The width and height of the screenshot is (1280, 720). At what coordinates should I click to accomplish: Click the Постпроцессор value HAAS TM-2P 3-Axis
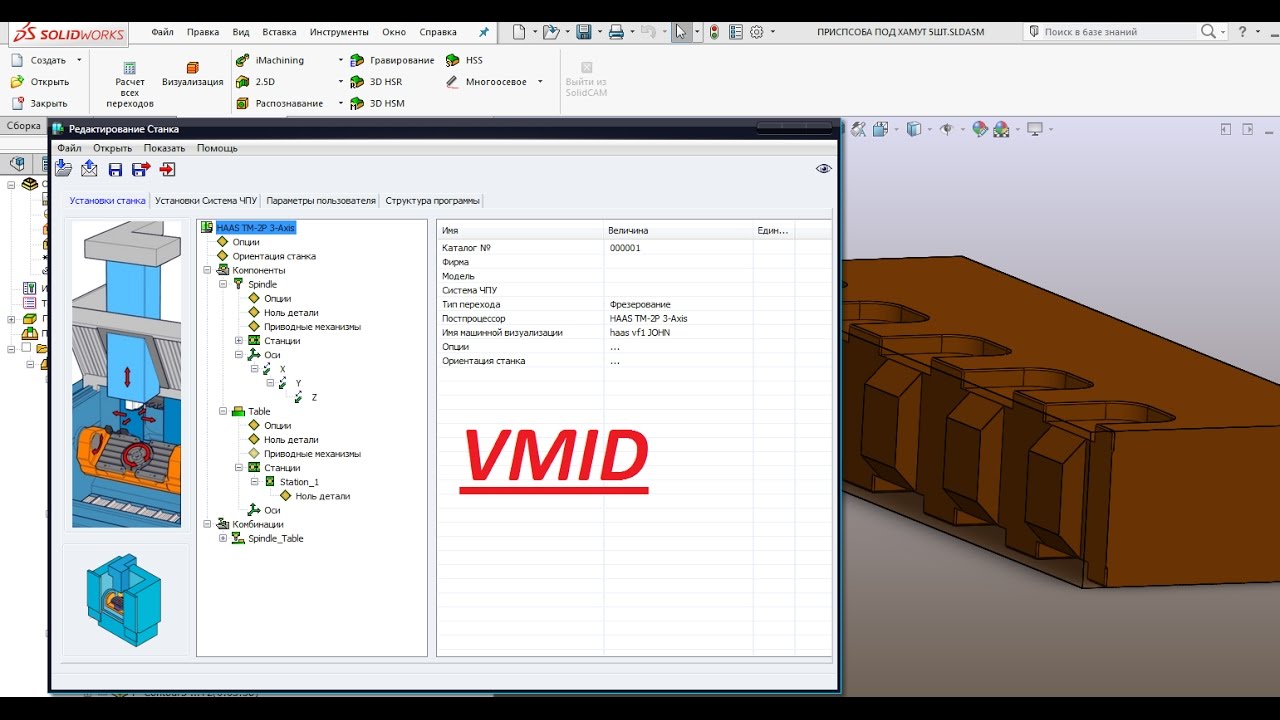coord(648,318)
